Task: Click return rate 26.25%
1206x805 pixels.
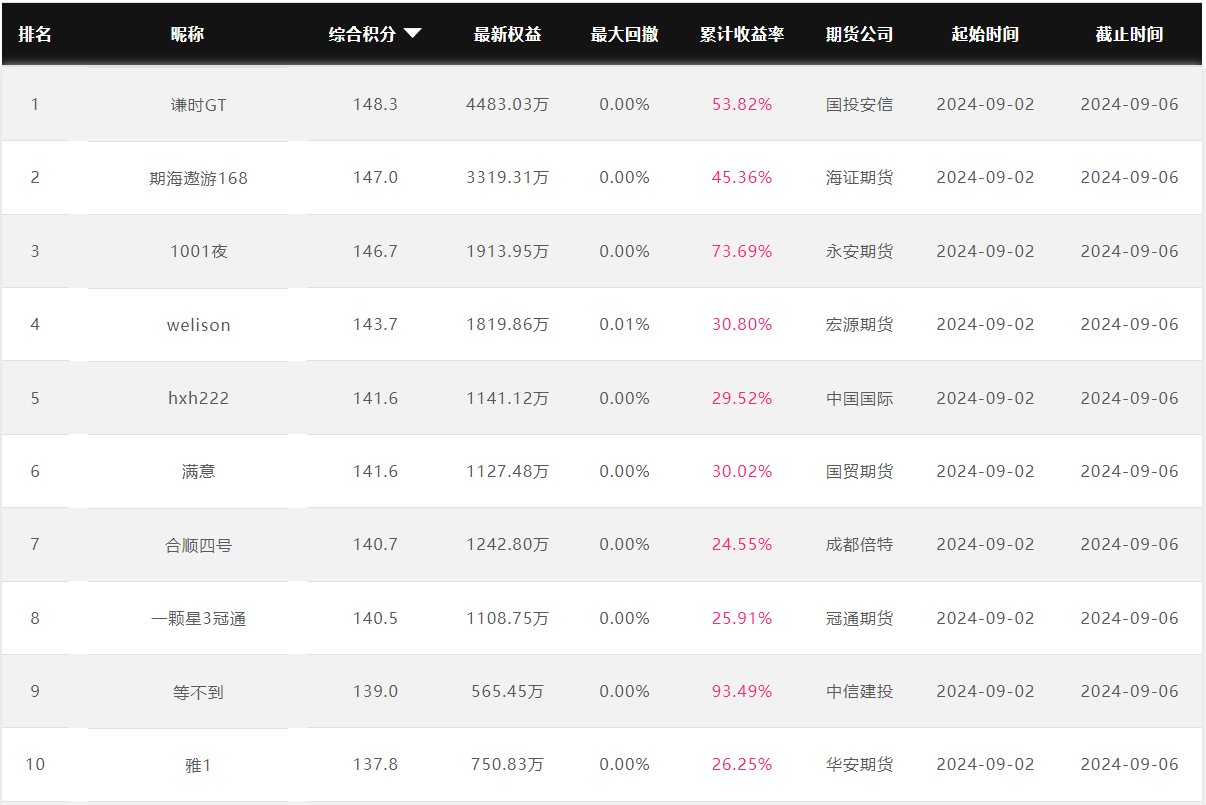Action: point(742,764)
